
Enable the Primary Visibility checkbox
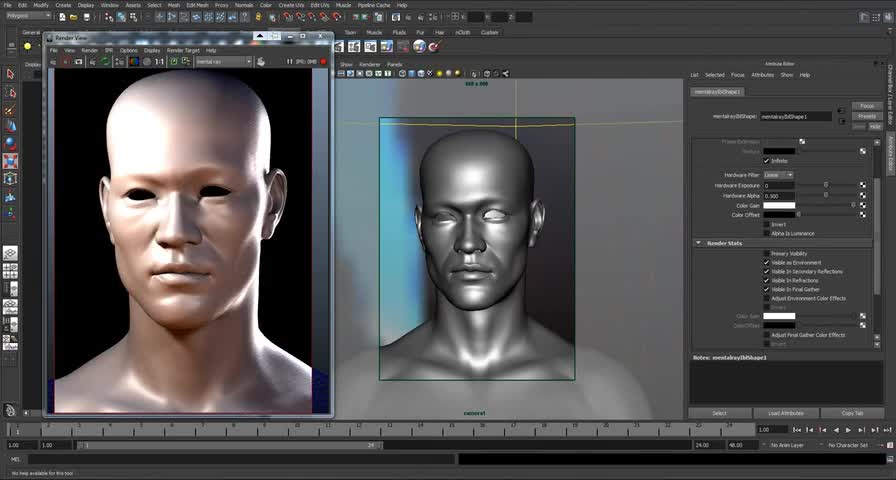767,254
